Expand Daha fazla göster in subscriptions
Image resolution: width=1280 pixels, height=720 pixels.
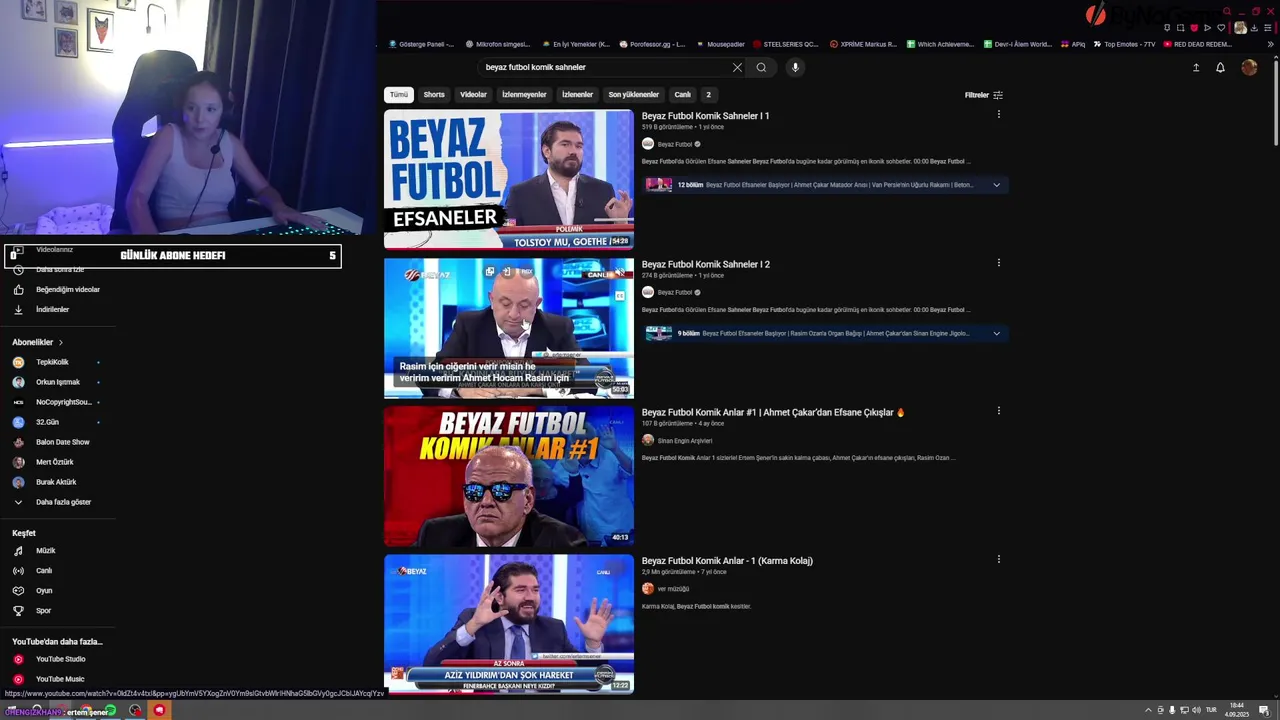coord(52,502)
